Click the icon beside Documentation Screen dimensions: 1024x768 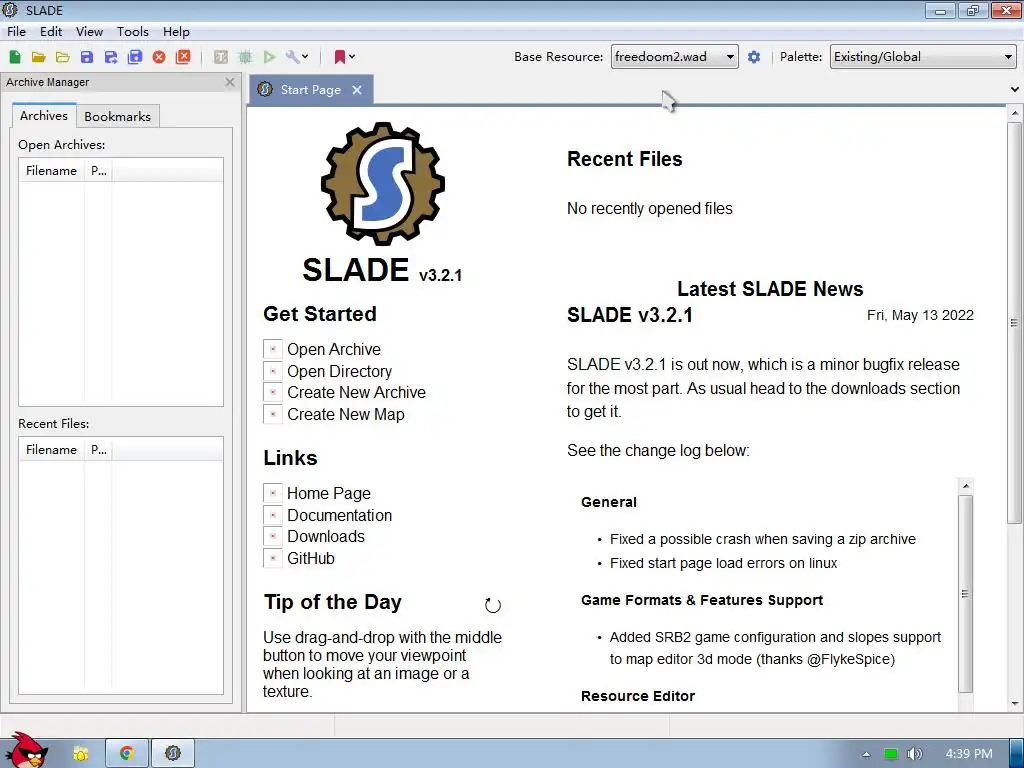[273, 515]
